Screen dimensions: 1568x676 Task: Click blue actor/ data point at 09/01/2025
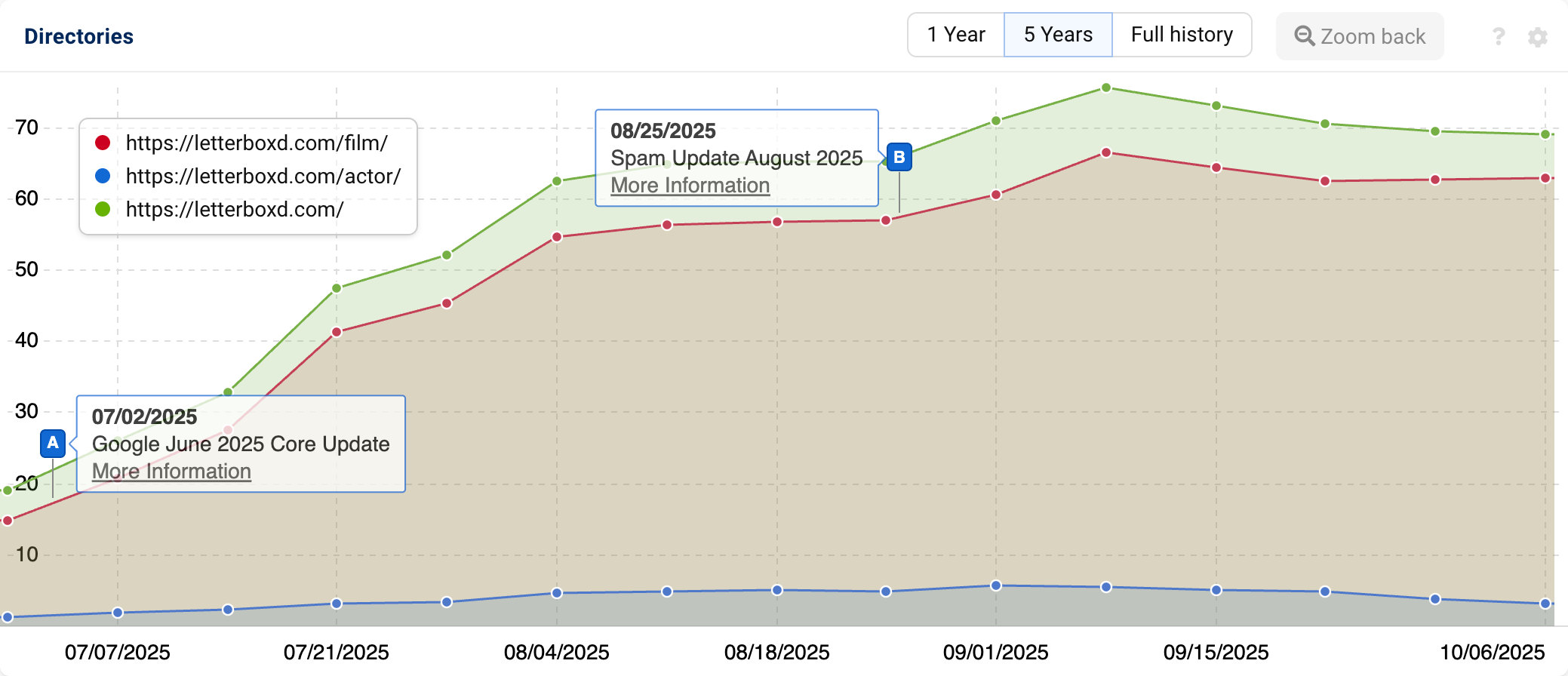point(996,585)
